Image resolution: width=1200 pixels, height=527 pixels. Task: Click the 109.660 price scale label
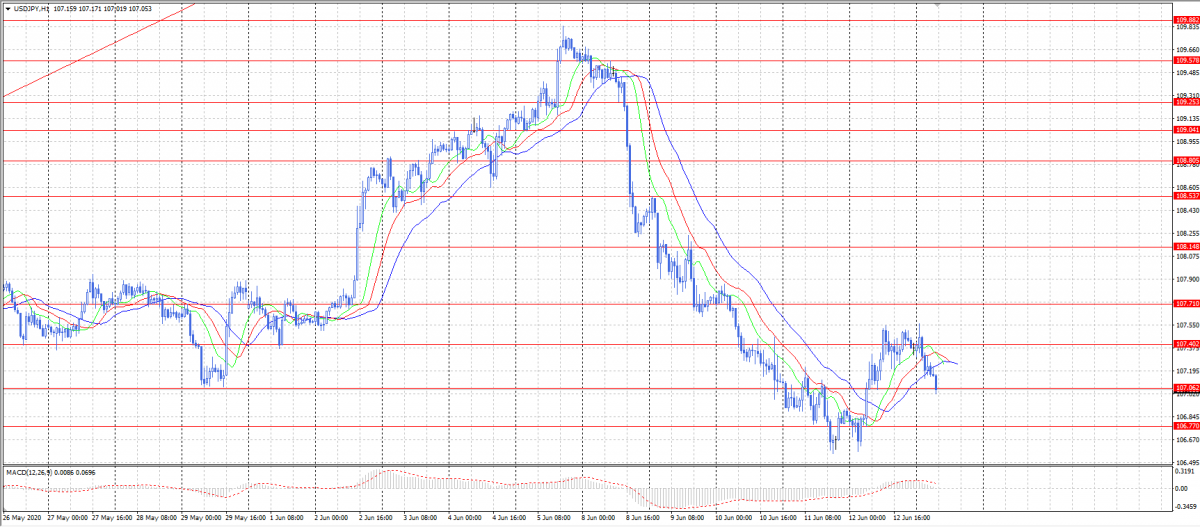(x=1187, y=50)
